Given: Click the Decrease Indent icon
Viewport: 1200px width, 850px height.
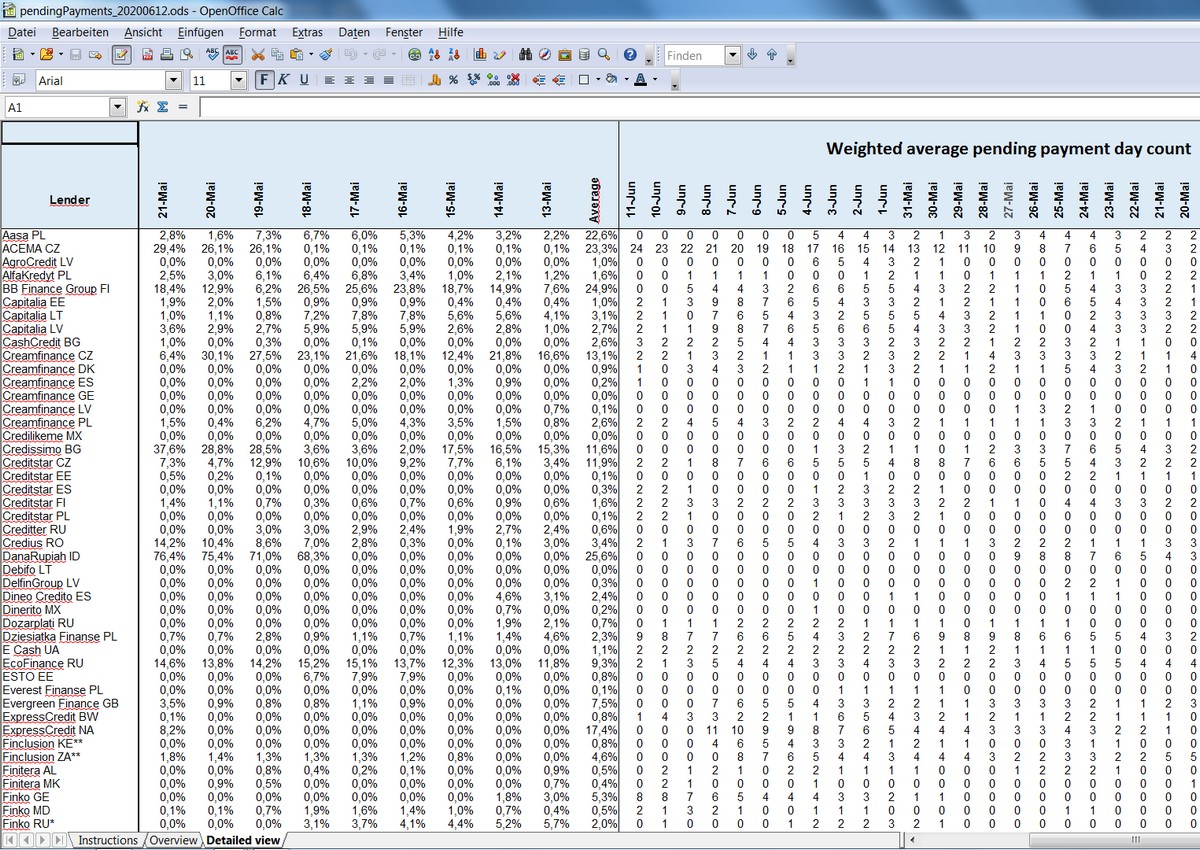Looking at the screenshot, I should 539,80.
